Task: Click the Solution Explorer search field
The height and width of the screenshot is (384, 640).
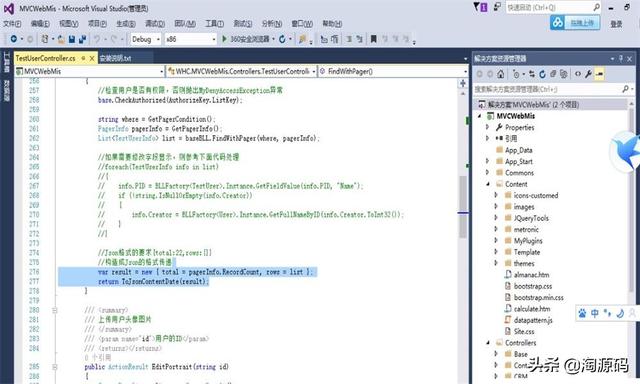Action: (x=553, y=89)
